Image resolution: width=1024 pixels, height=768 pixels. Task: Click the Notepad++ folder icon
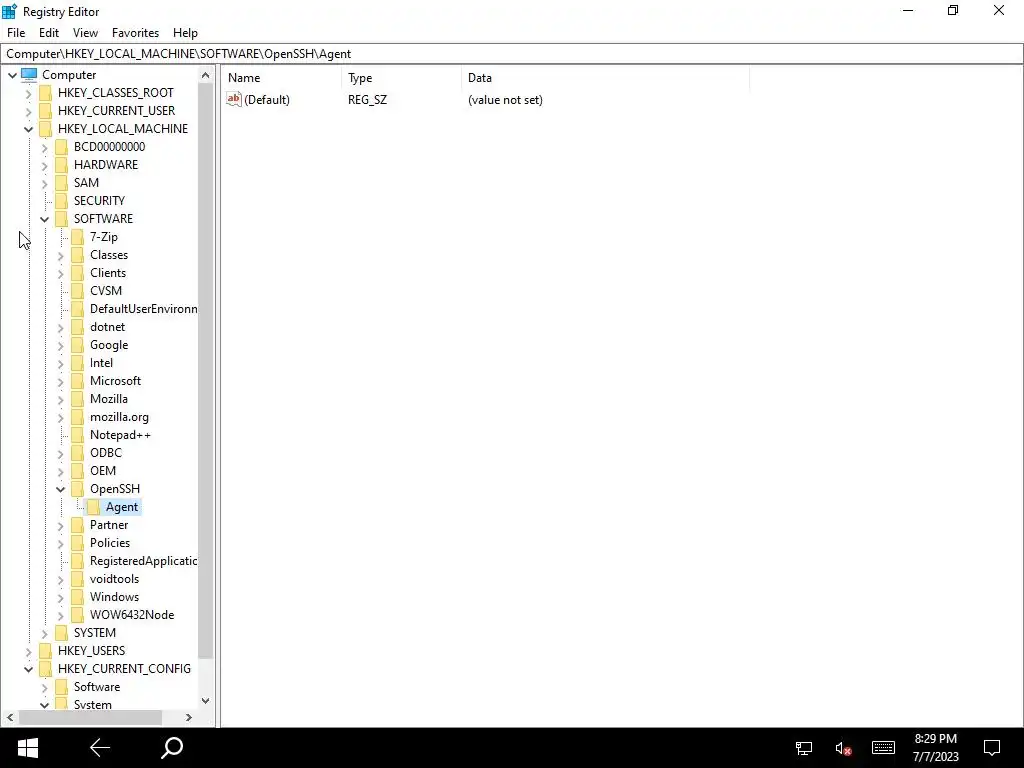78,434
